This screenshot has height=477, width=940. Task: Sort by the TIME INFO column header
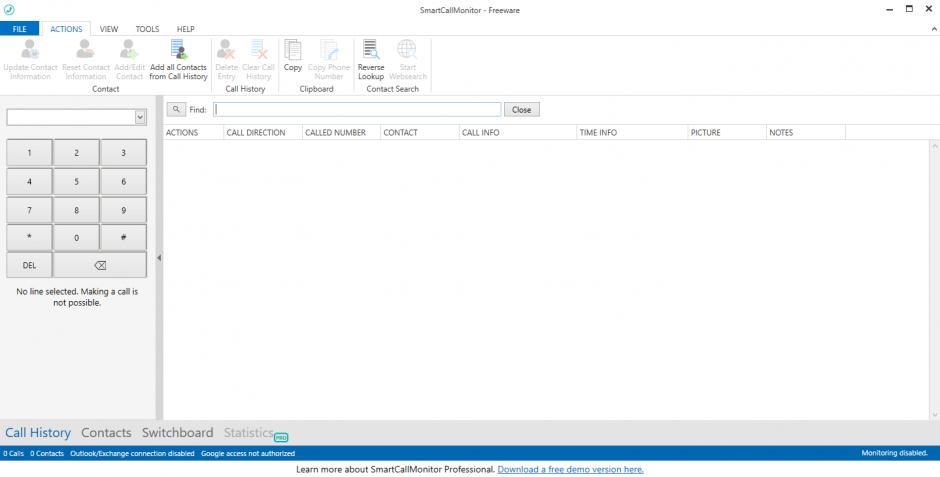point(632,132)
